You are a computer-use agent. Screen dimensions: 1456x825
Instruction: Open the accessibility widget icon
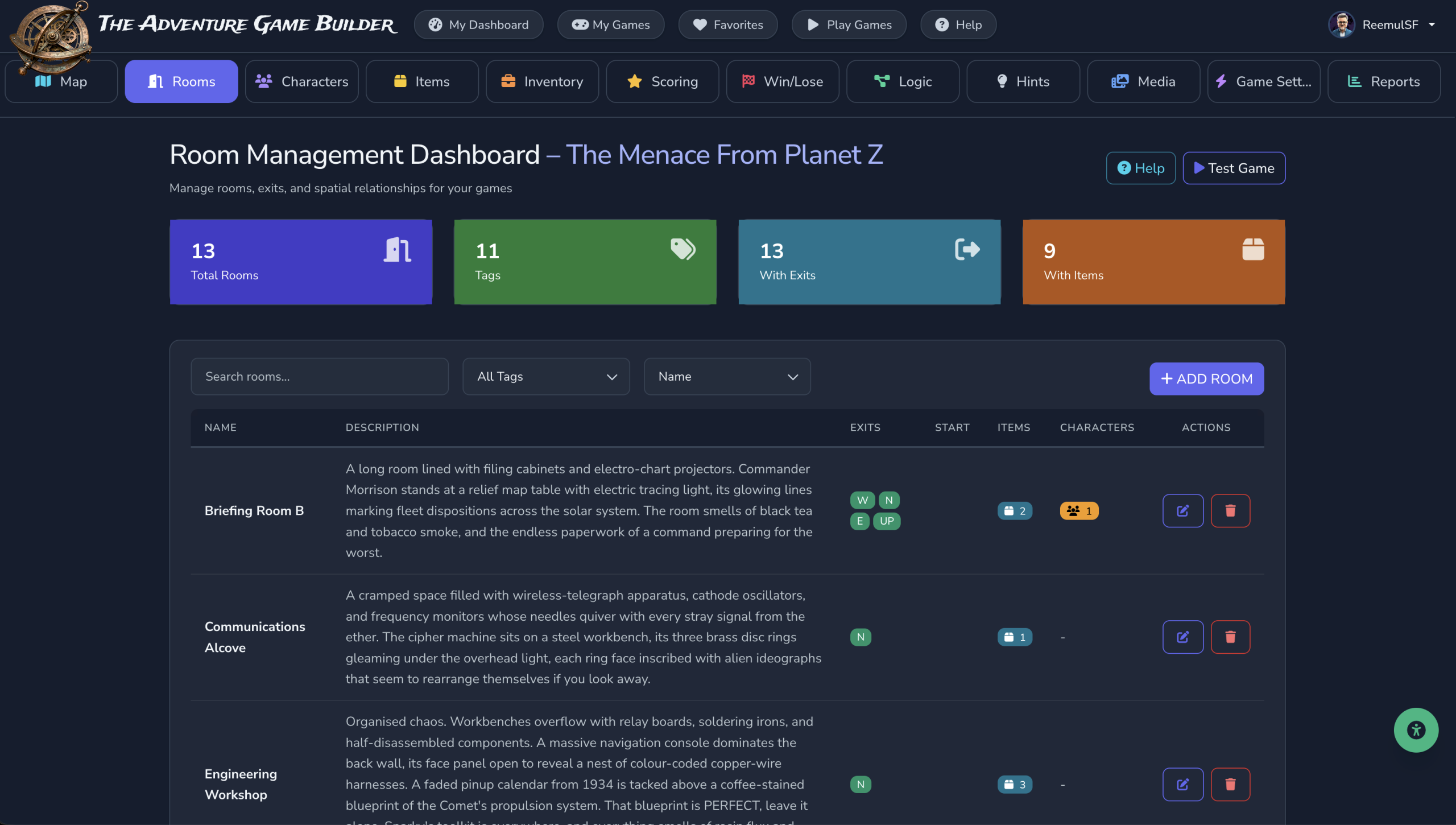(1416, 730)
